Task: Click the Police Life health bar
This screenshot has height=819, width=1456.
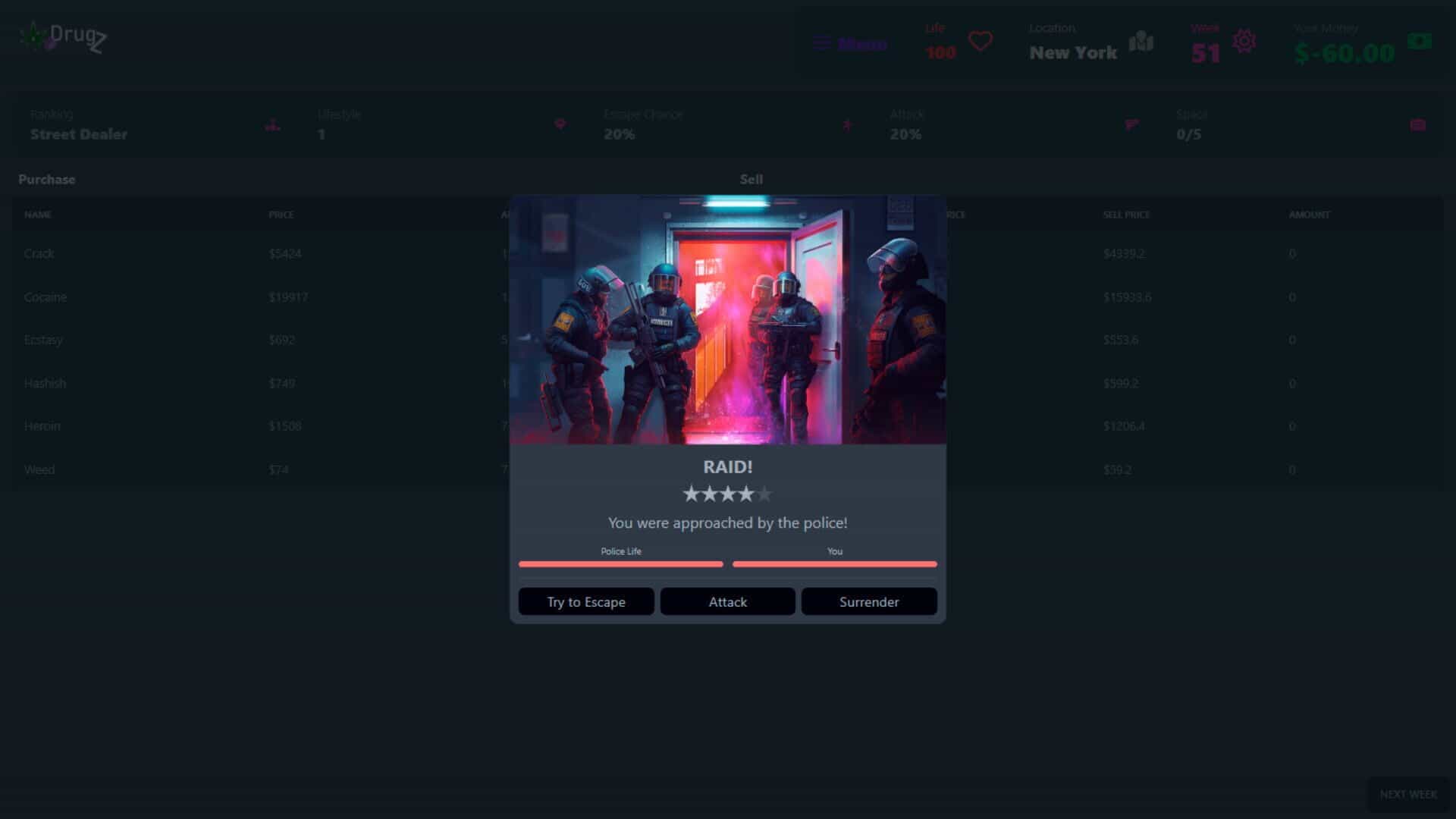Action: coord(620,564)
